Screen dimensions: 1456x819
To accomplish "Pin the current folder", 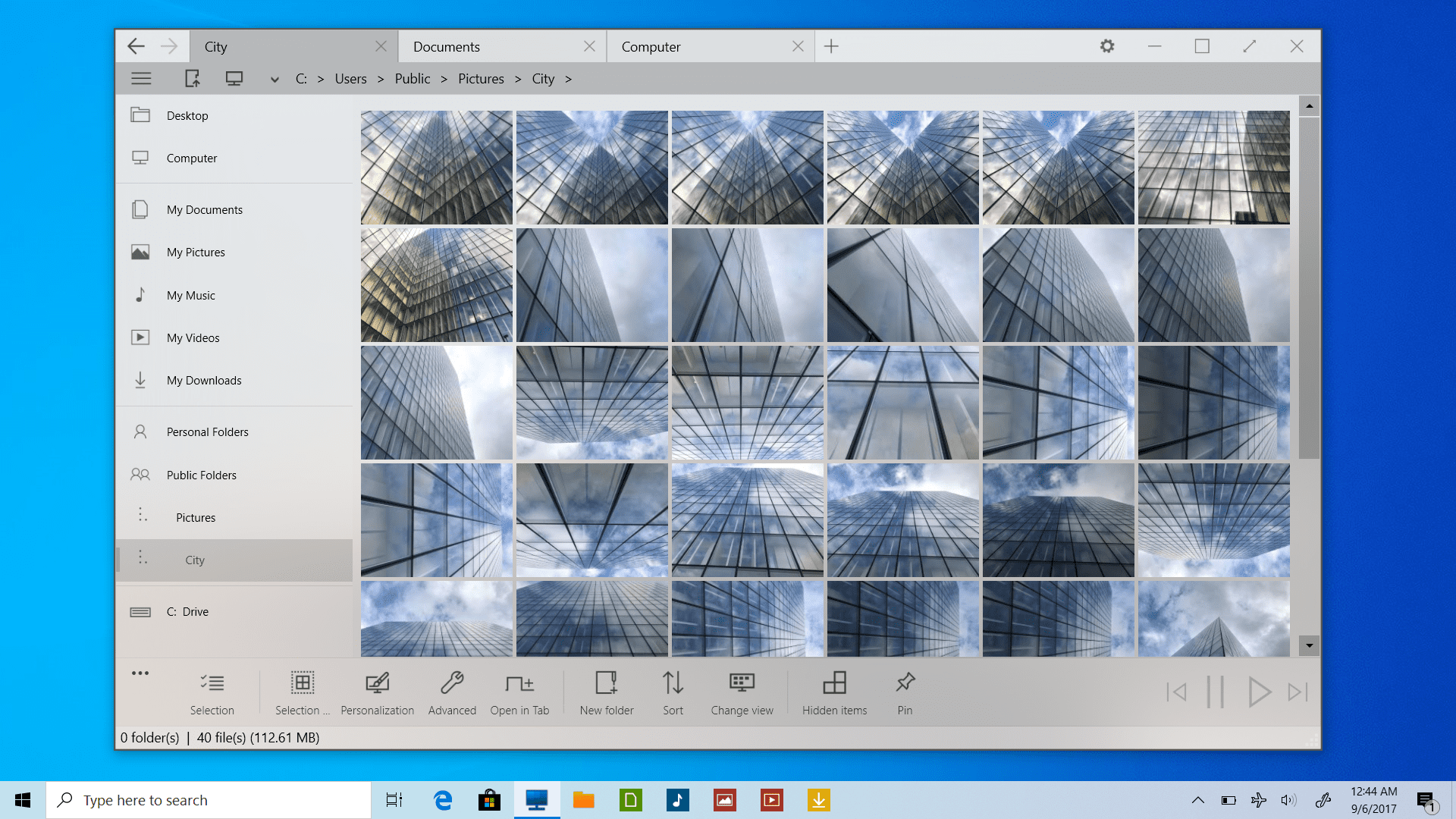I will click(x=905, y=692).
